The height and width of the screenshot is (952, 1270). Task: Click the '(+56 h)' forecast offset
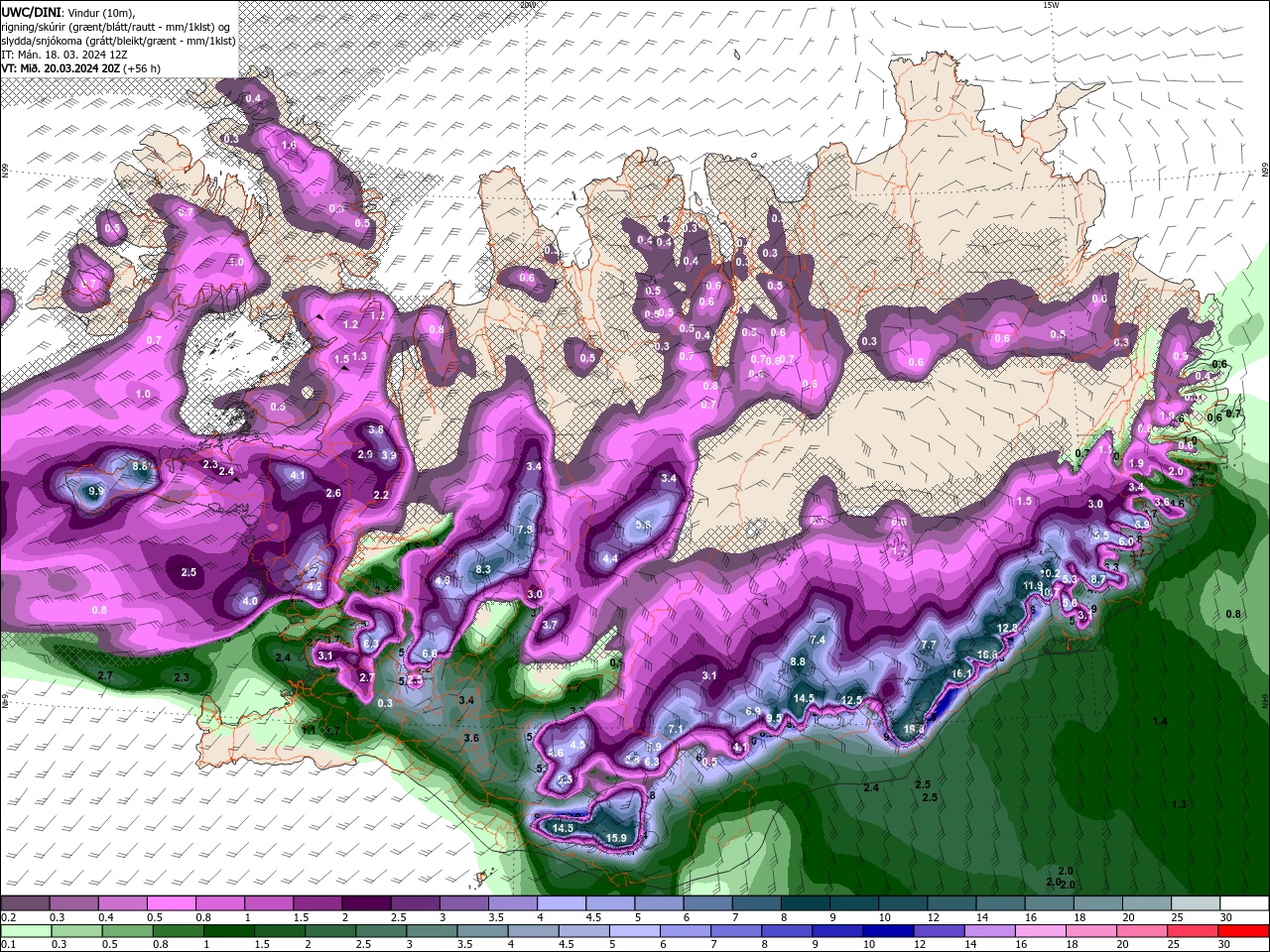pyautogui.click(x=143, y=68)
